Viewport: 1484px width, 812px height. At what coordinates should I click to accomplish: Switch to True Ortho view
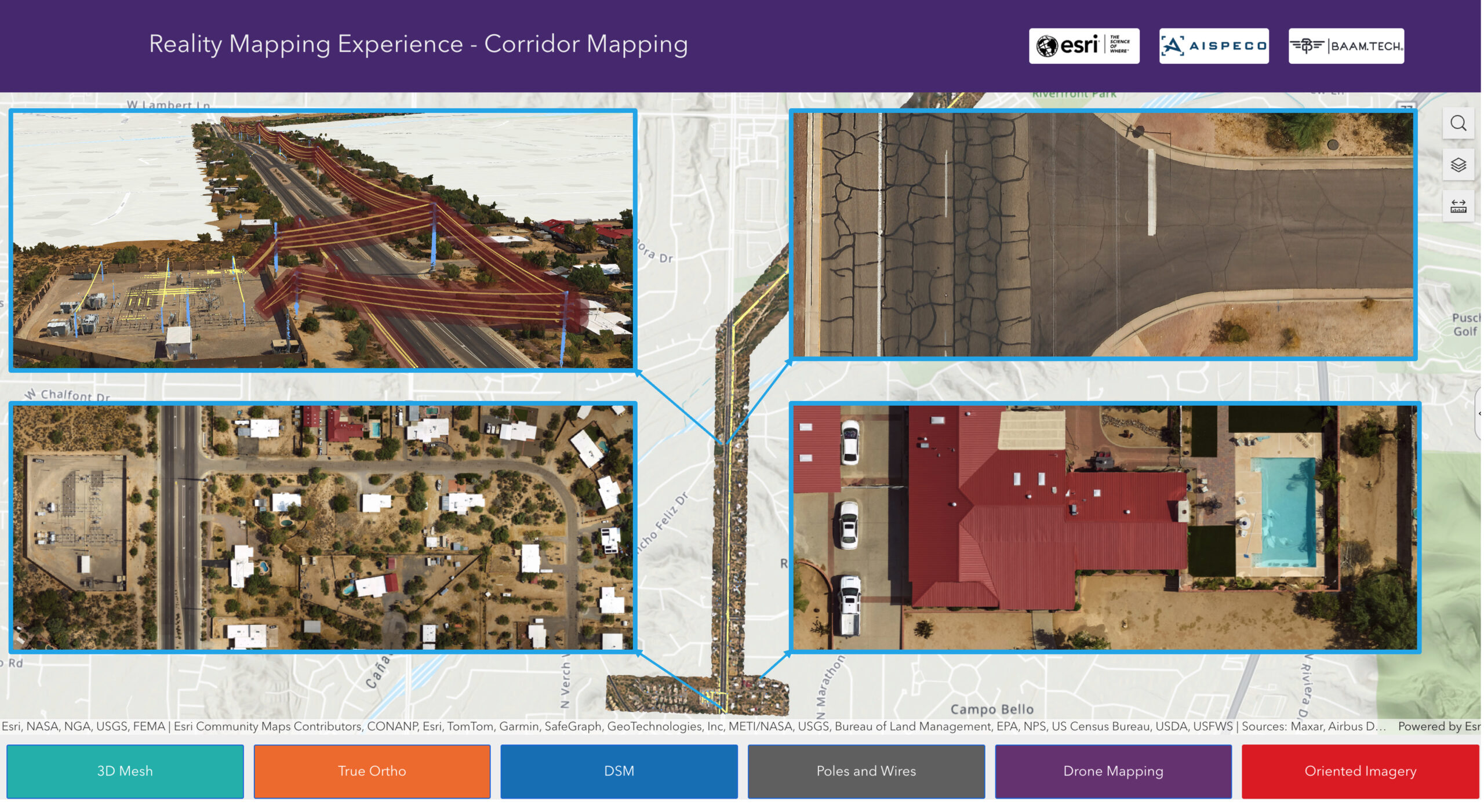point(372,771)
